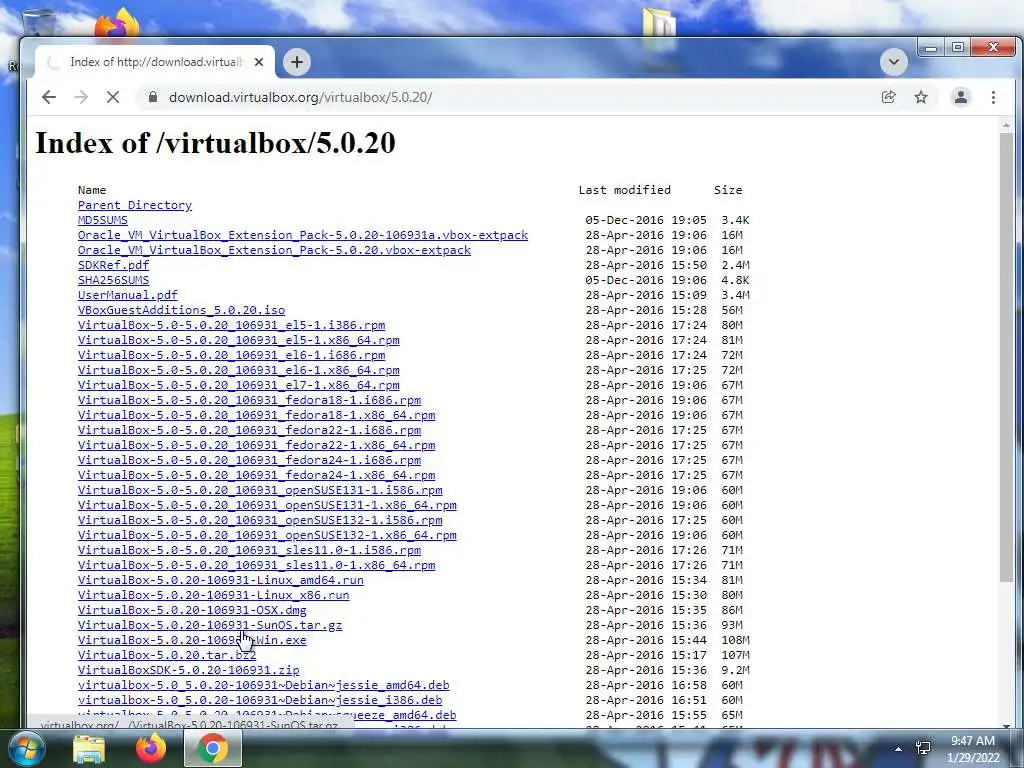Download the el5-1.i386.rpm package
The width and height of the screenshot is (1024, 768).
[231, 325]
